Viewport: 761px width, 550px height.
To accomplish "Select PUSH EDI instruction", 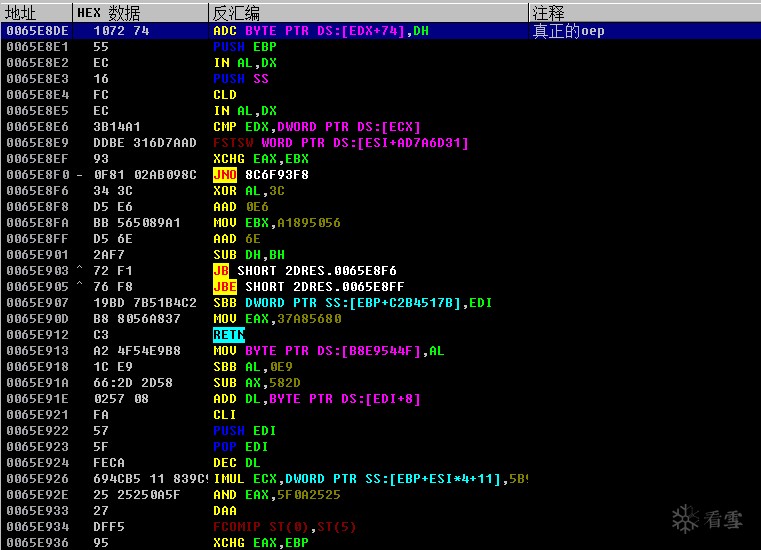I will 245,431.
